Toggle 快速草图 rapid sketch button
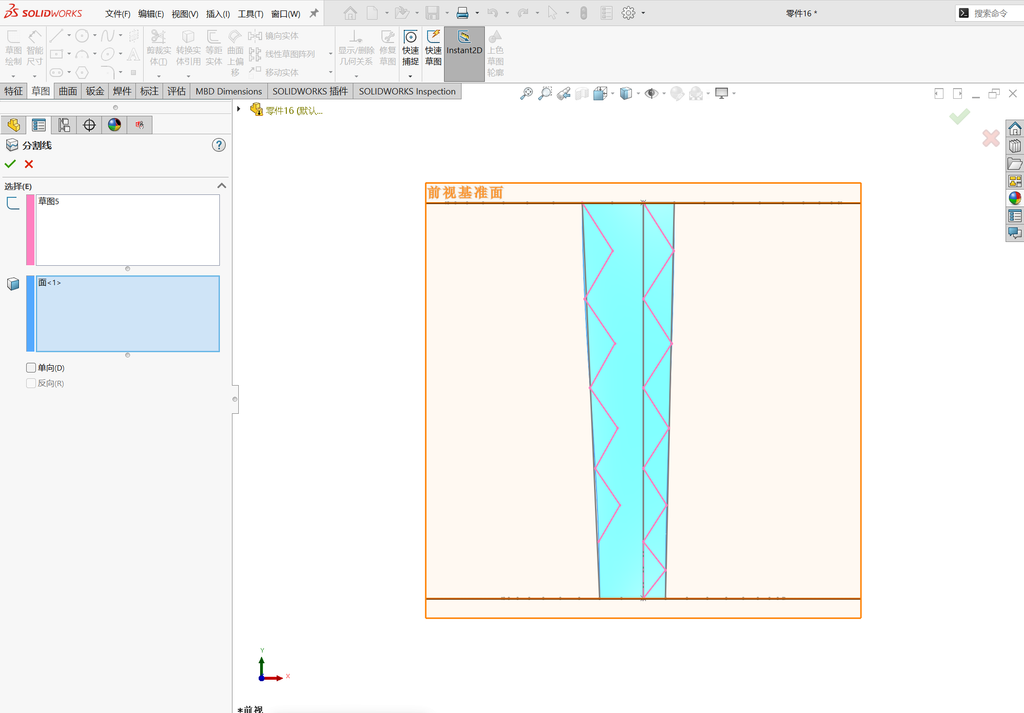Image resolution: width=1024 pixels, height=713 pixels. click(434, 48)
